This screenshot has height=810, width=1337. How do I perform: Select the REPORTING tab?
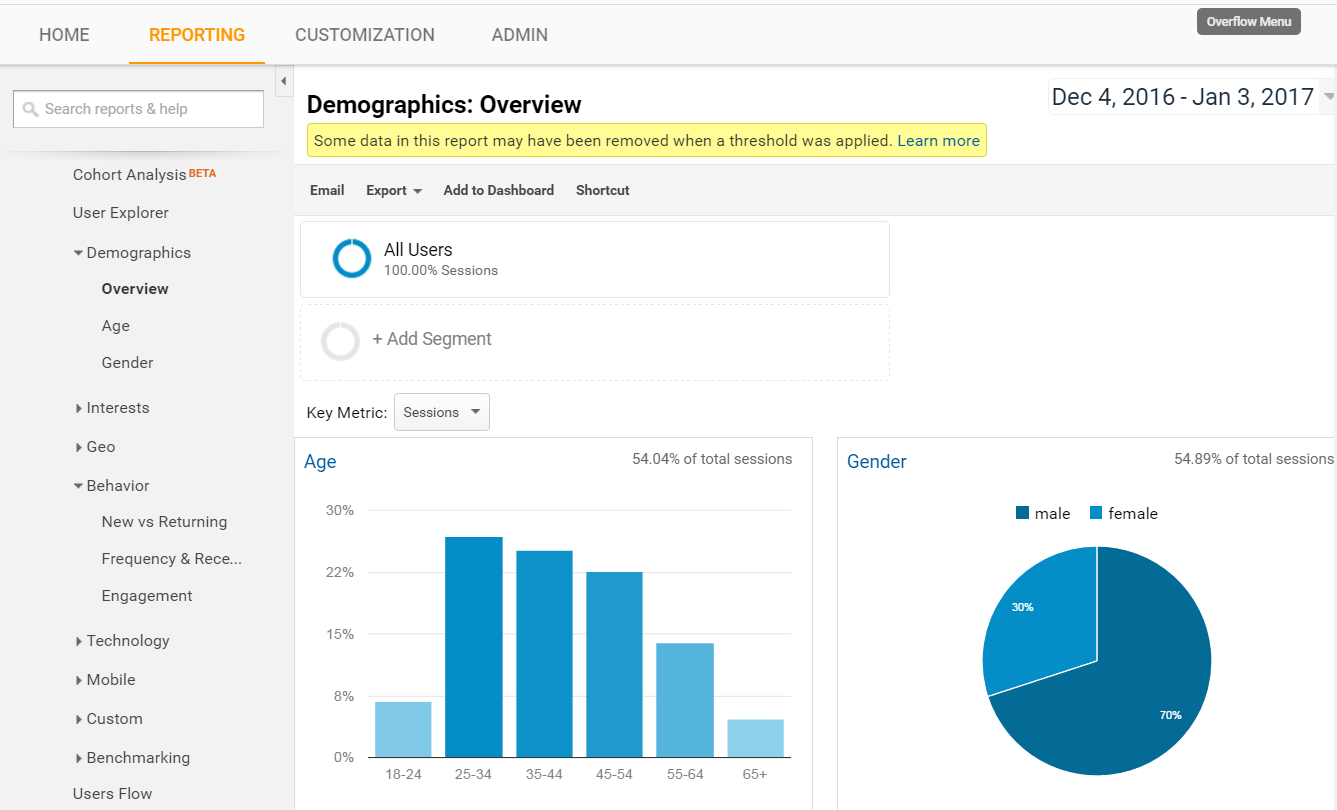(x=197, y=35)
